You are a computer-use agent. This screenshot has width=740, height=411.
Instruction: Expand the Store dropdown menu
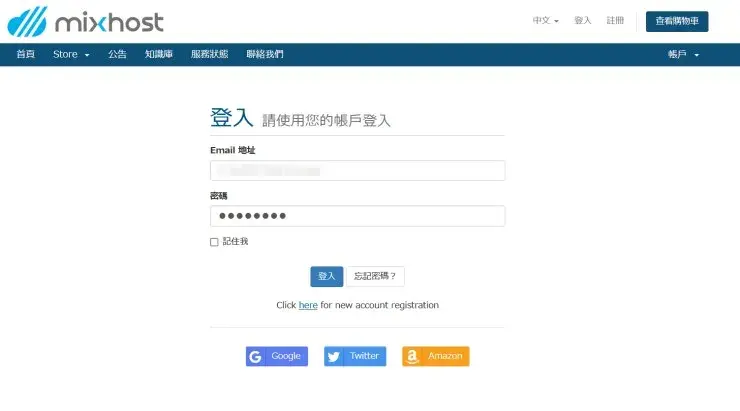coord(71,54)
